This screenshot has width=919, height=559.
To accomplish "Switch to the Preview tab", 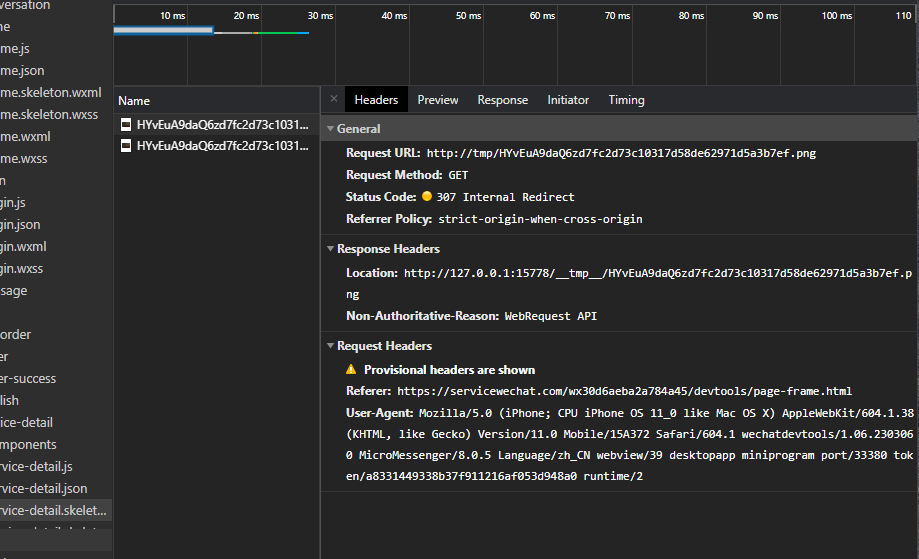I will 438,100.
